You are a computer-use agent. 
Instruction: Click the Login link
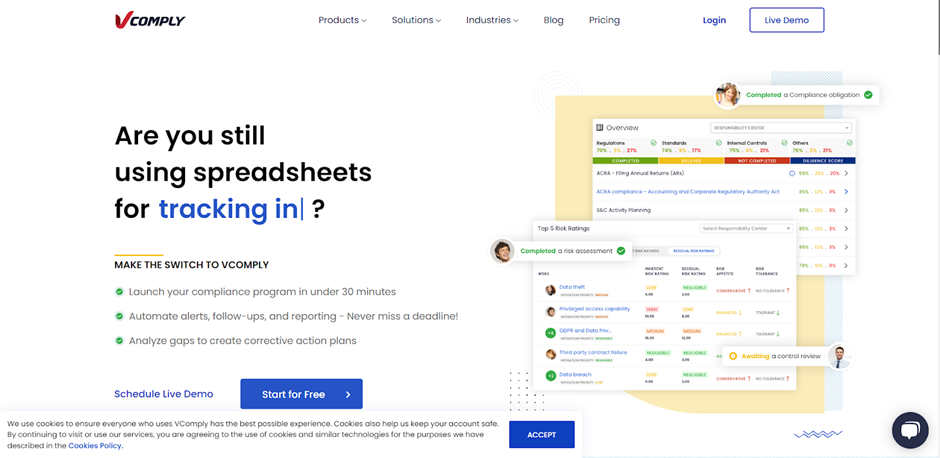714,20
